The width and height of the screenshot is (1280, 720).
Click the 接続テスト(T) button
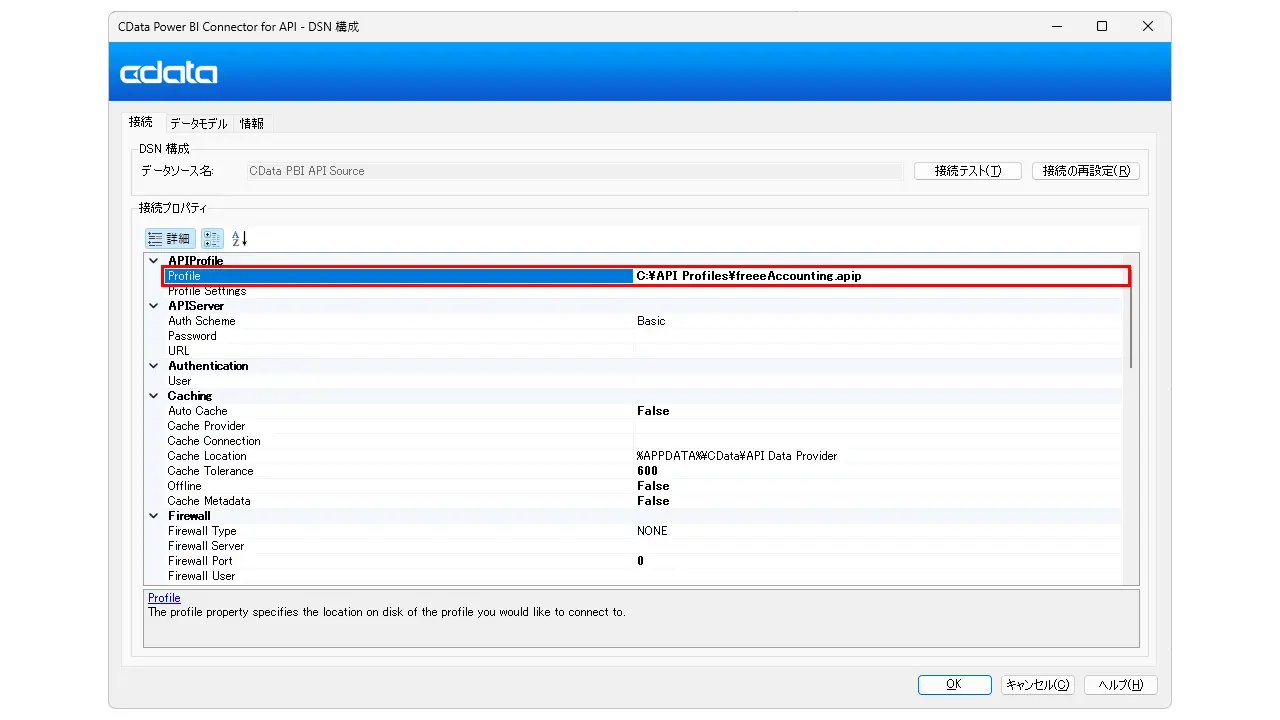pyautogui.click(x=968, y=171)
